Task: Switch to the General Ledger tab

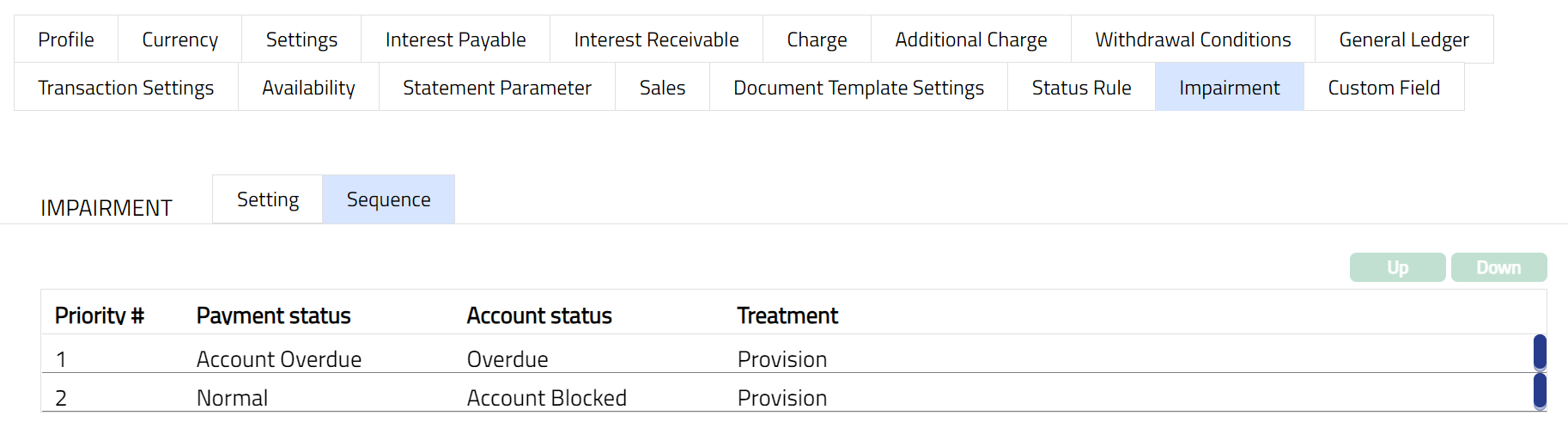Action: (x=1403, y=40)
